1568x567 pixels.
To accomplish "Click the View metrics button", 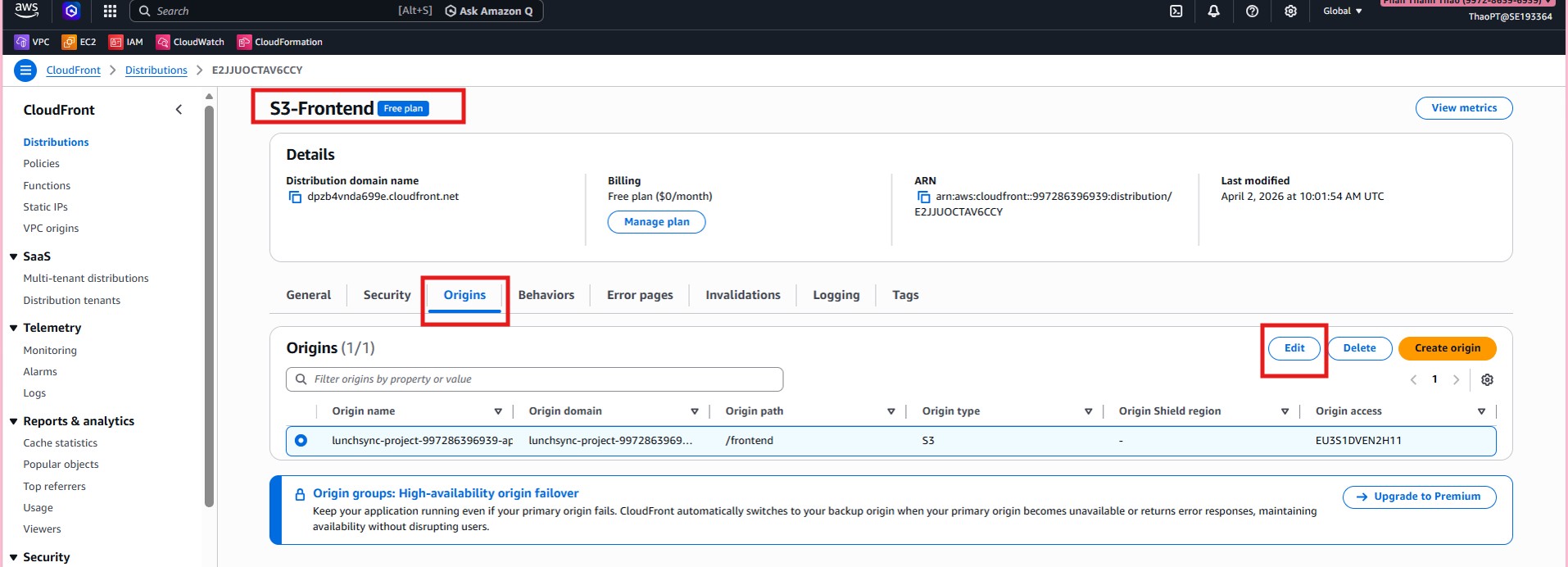I will [1464, 108].
